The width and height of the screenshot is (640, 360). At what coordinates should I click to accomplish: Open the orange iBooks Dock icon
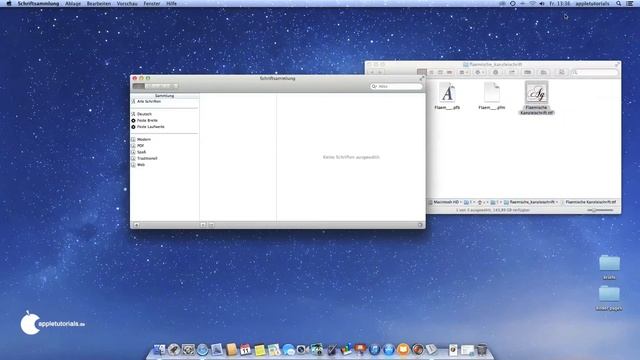click(x=403, y=350)
